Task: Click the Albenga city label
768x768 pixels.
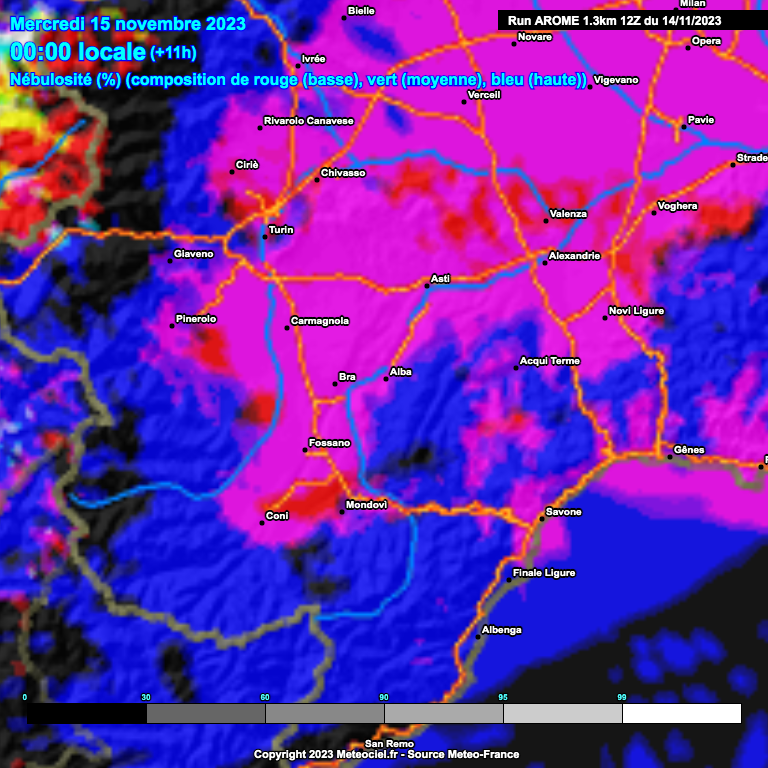Action: click(501, 630)
